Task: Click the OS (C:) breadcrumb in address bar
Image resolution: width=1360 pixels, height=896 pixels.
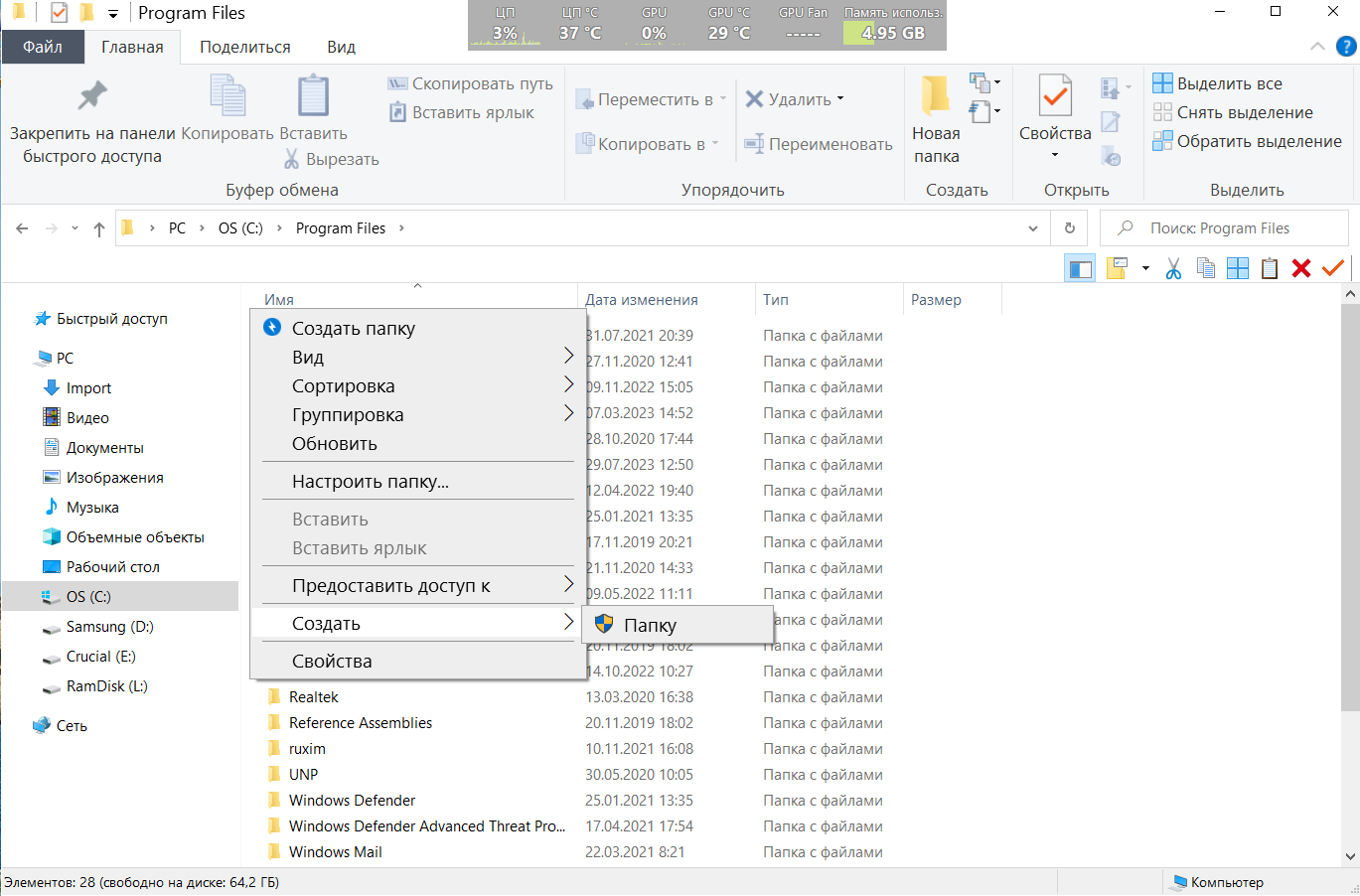Action: click(240, 228)
